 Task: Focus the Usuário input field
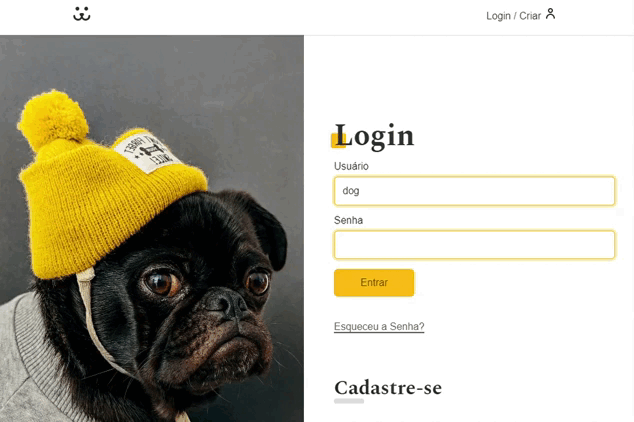(474, 191)
